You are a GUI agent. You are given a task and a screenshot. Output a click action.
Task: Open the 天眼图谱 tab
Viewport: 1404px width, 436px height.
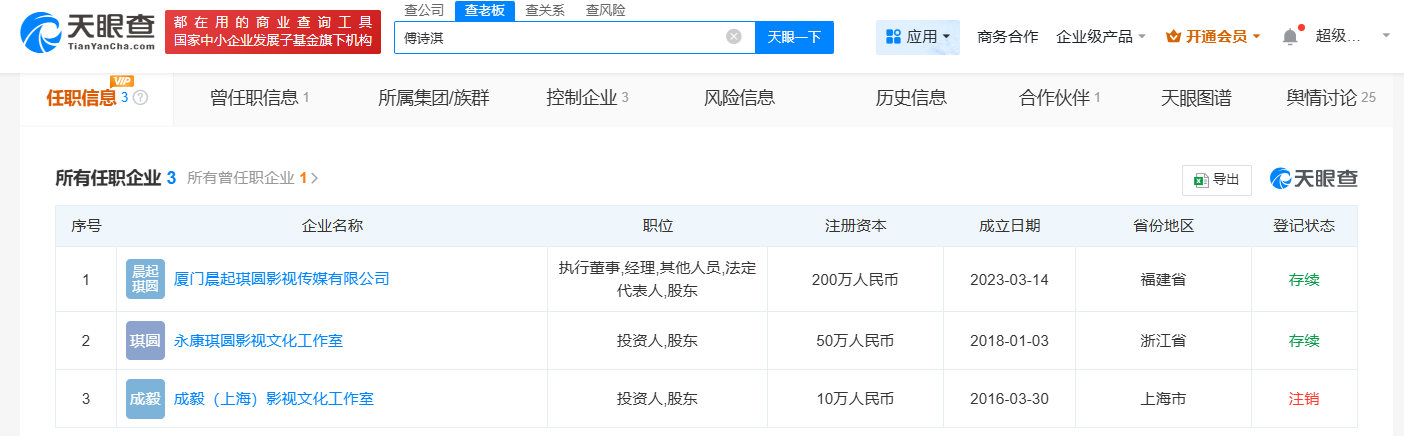coord(1195,98)
